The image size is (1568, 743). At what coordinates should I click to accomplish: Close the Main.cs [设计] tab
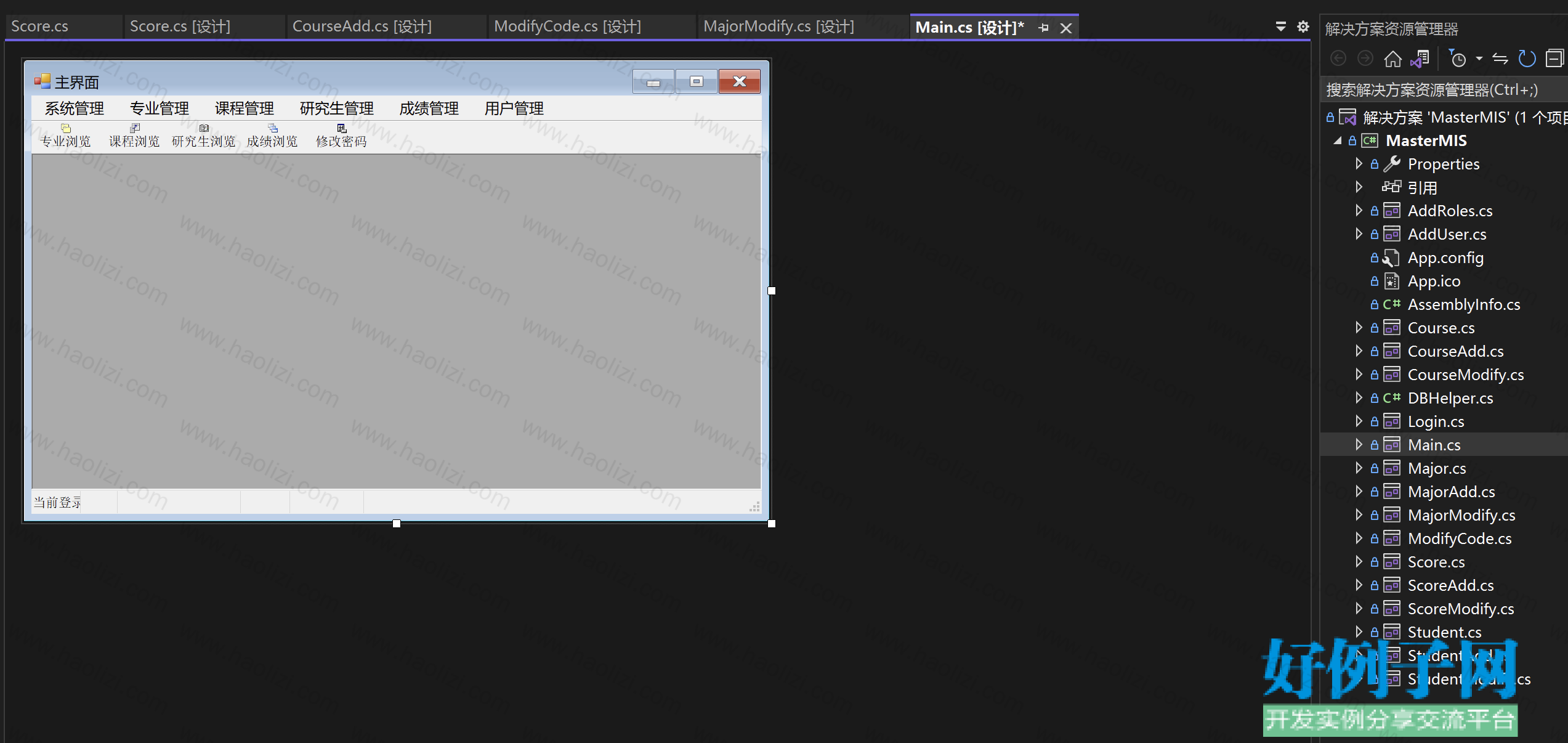click(1066, 28)
